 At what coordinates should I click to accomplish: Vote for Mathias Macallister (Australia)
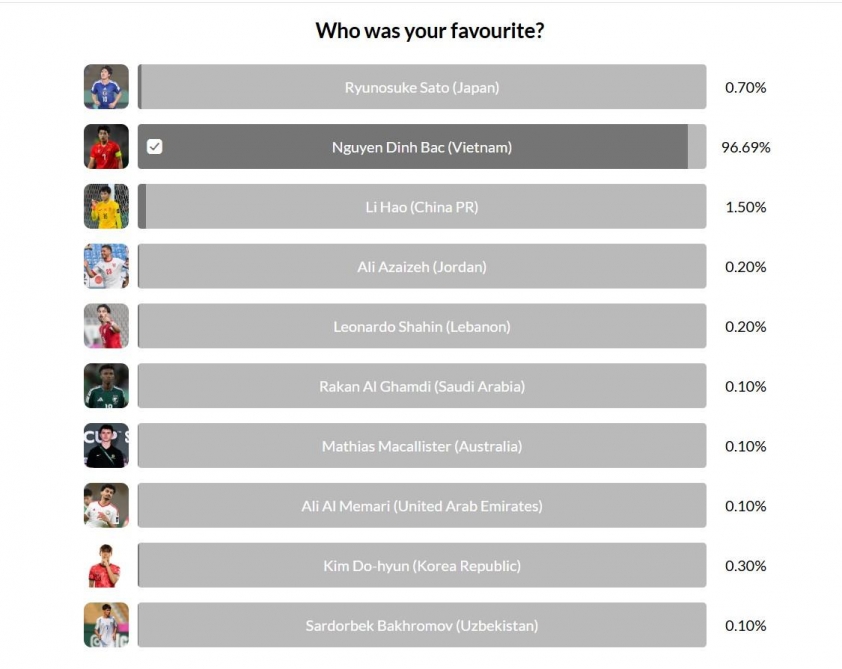(x=421, y=446)
